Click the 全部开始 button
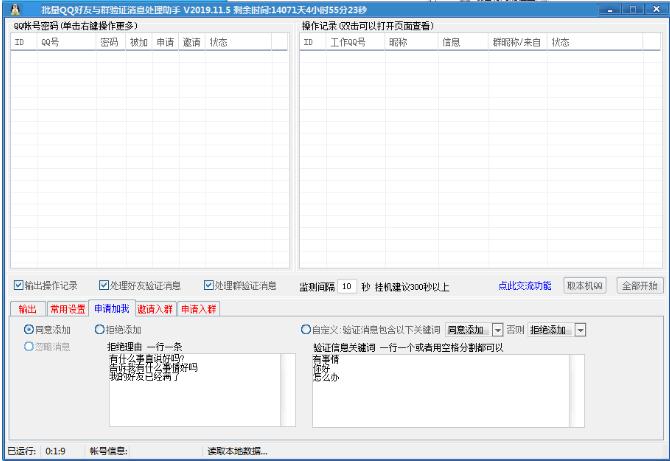This screenshot has width=670, height=461. 640,285
